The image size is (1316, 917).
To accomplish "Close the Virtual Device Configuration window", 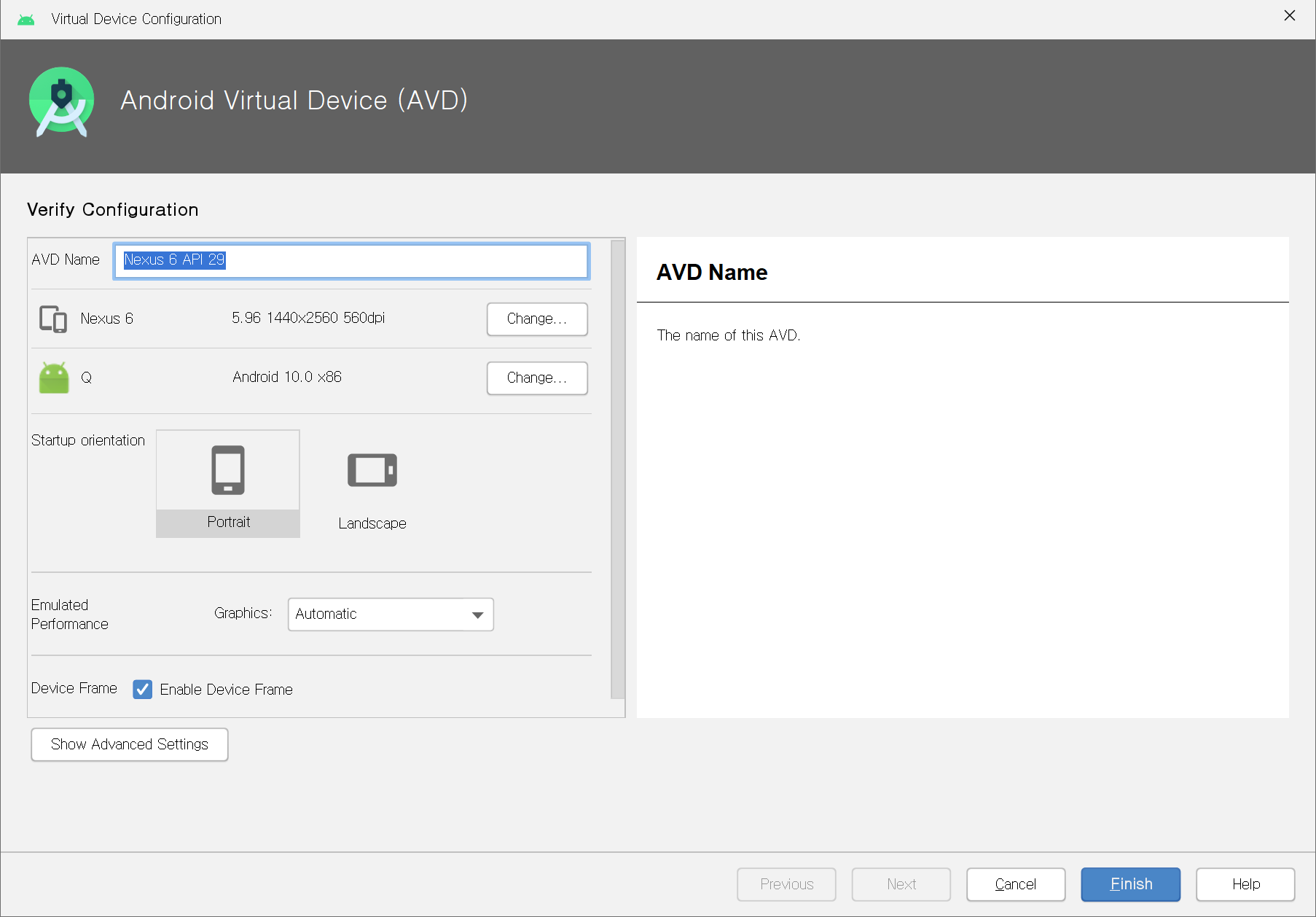I will [1290, 15].
